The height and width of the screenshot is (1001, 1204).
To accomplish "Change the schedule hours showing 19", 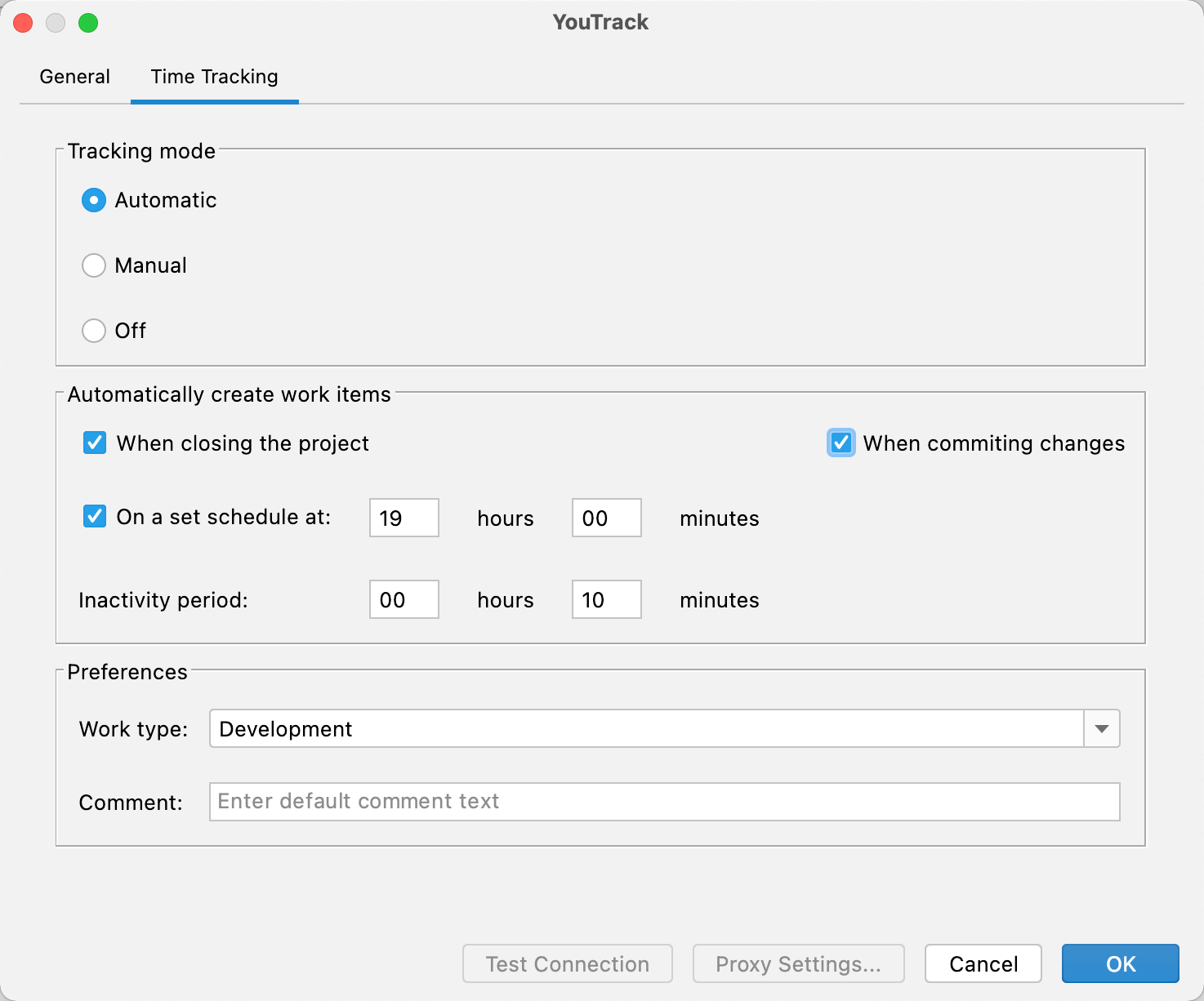I will tap(404, 517).
